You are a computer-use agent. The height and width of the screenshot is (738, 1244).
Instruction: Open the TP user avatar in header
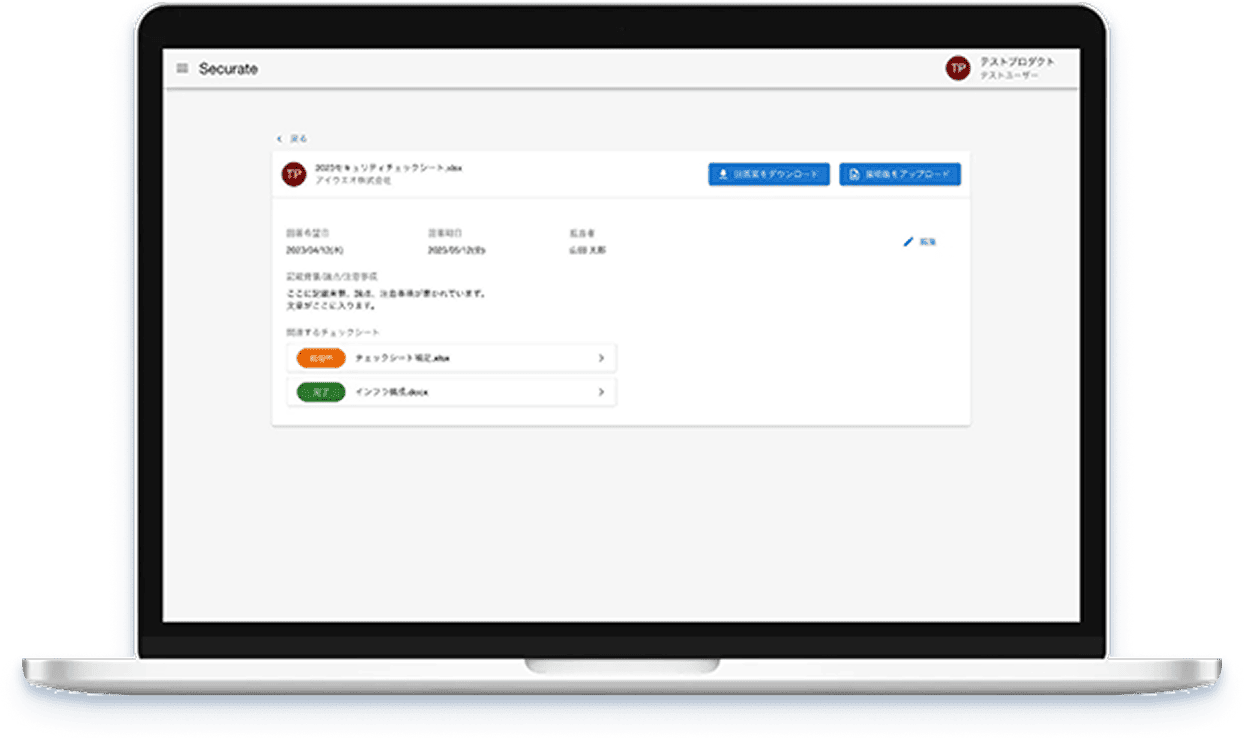[x=958, y=68]
